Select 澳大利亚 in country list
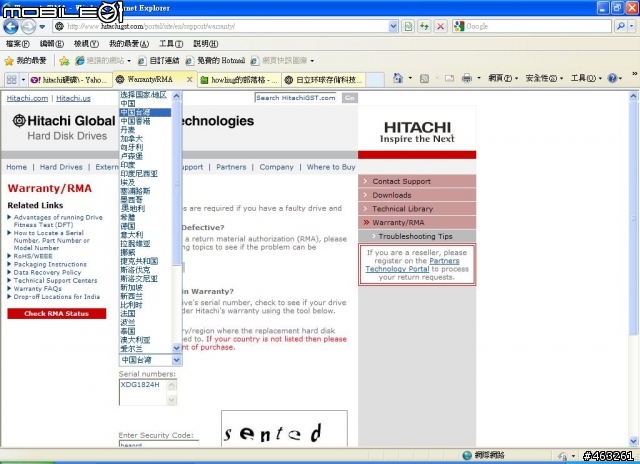The width and height of the screenshot is (640, 464). click(x=136, y=340)
